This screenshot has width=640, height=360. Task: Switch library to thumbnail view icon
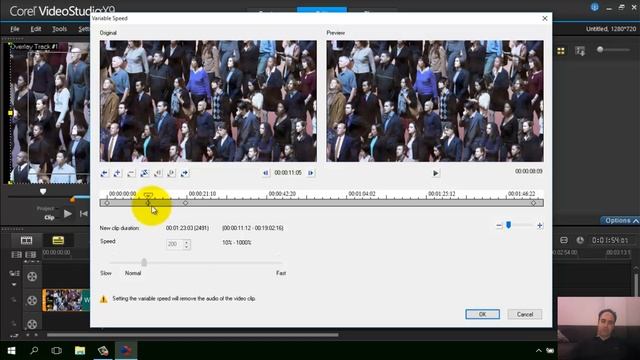[561, 51]
